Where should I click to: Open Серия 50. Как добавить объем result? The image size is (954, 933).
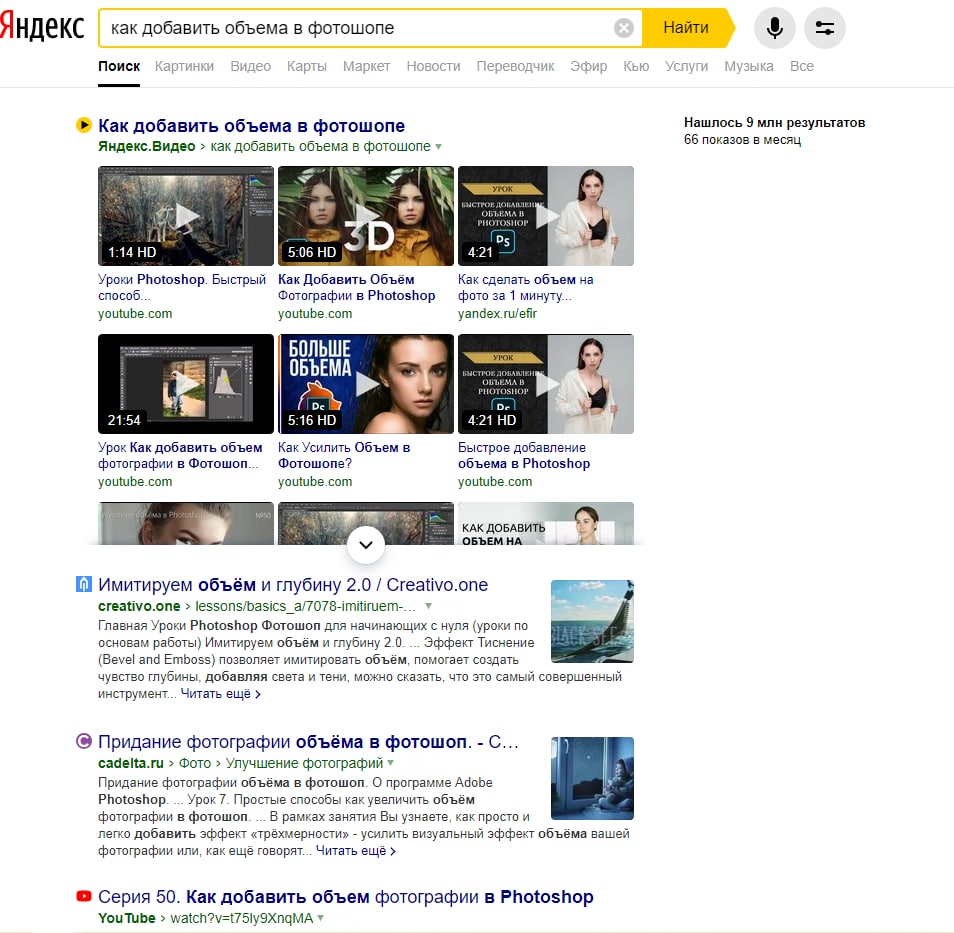[346, 897]
